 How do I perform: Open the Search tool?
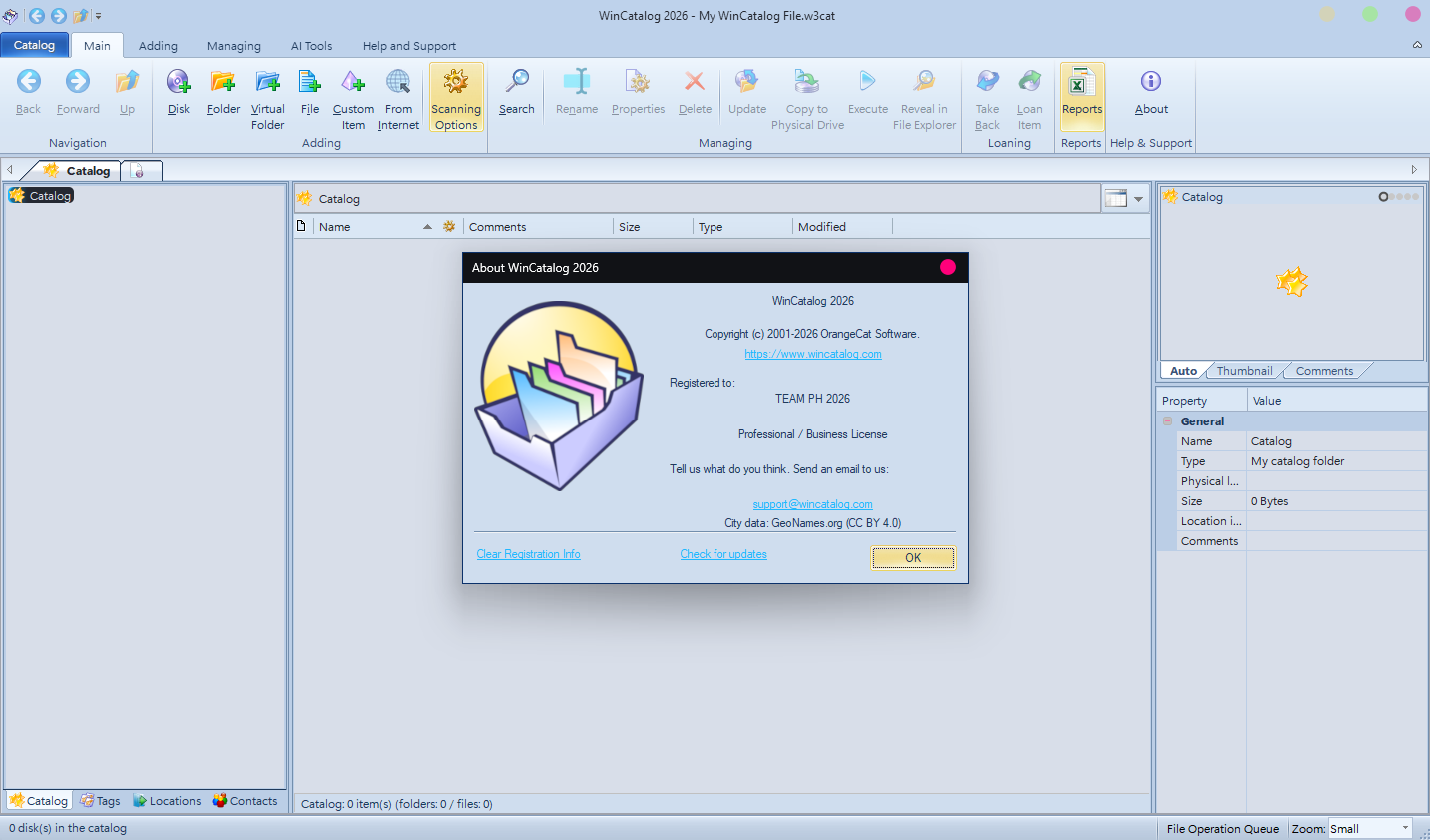pos(517,92)
